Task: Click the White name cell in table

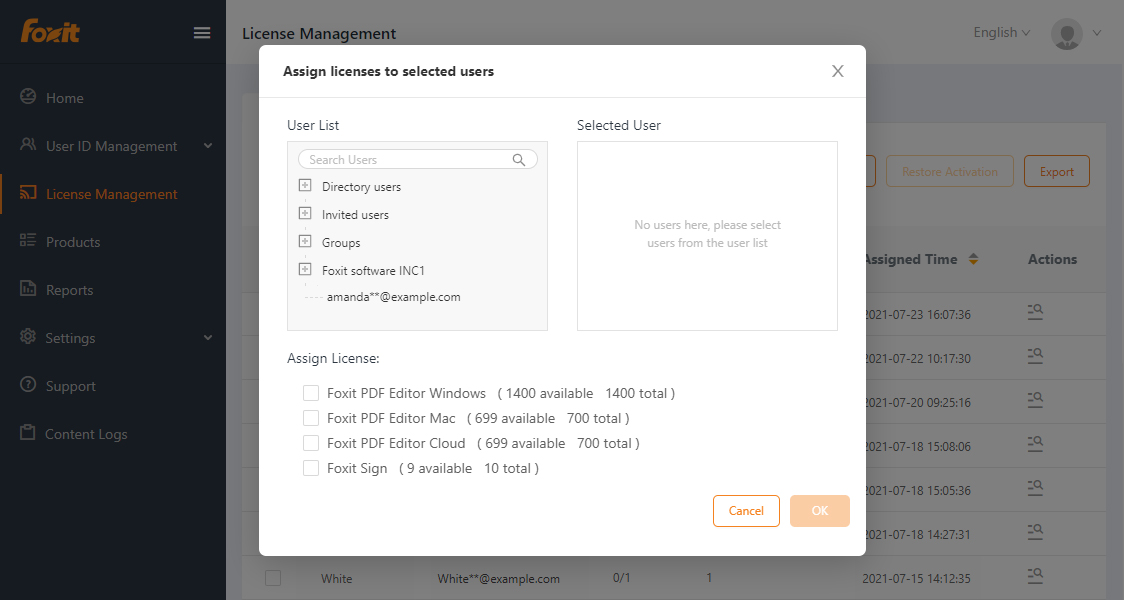Action: (337, 578)
